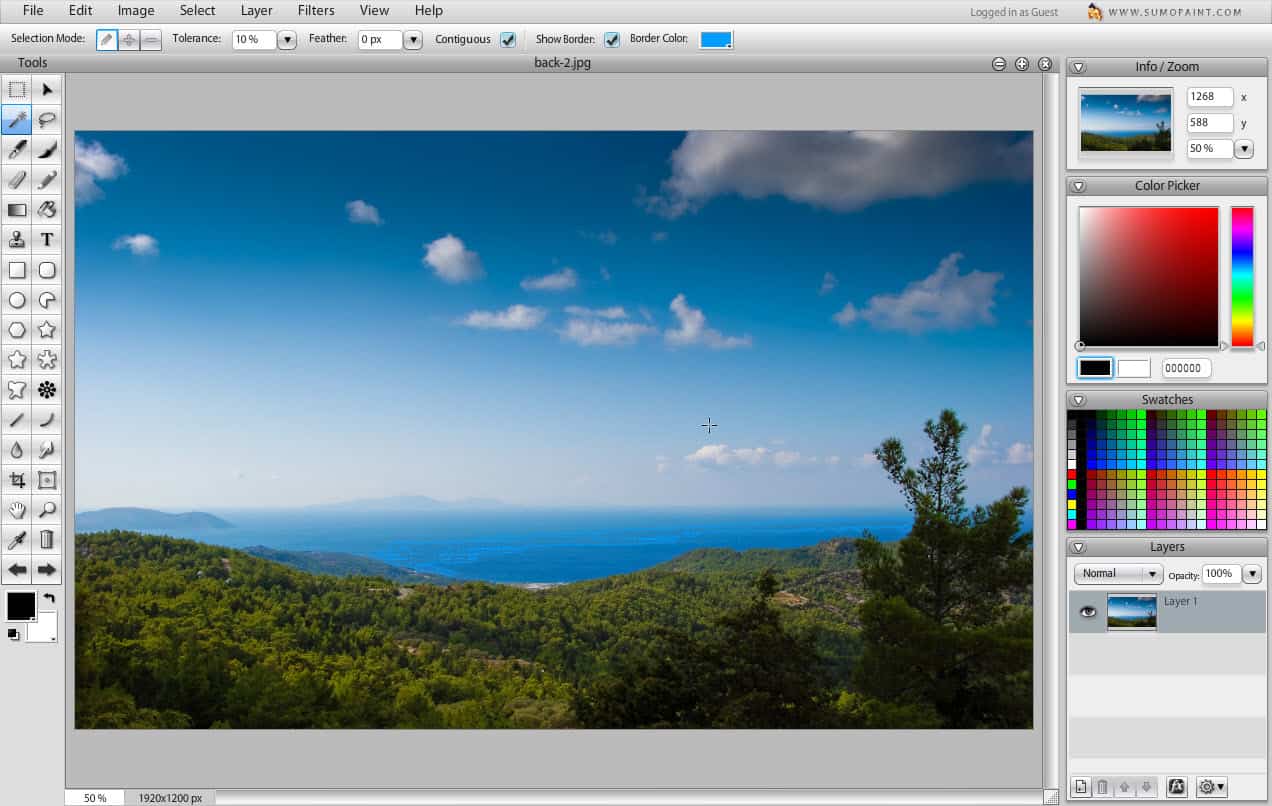This screenshot has height=806, width=1272.
Task: Visit the www.sumopaint.com link
Action: point(1174,12)
